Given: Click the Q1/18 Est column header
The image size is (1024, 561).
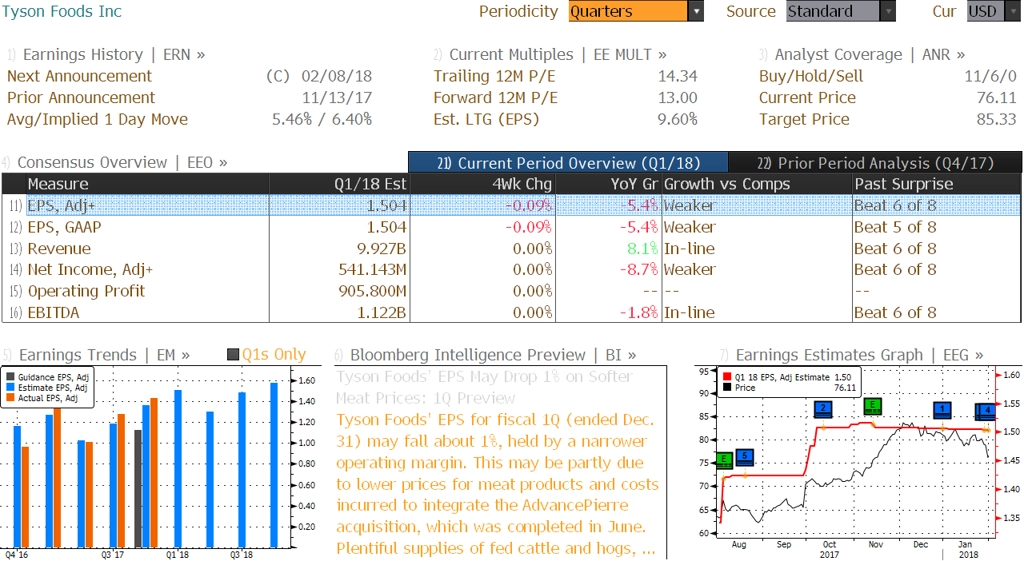Looking at the screenshot, I should point(340,184).
